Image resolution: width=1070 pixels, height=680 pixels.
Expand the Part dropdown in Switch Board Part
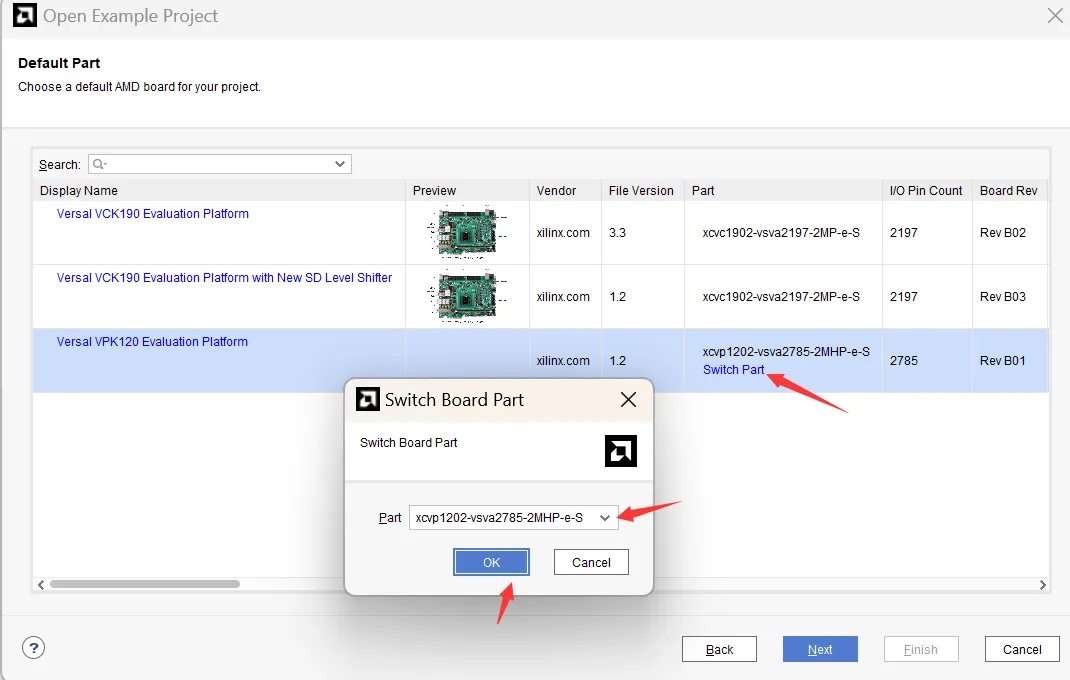pyautogui.click(x=604, y=518)
